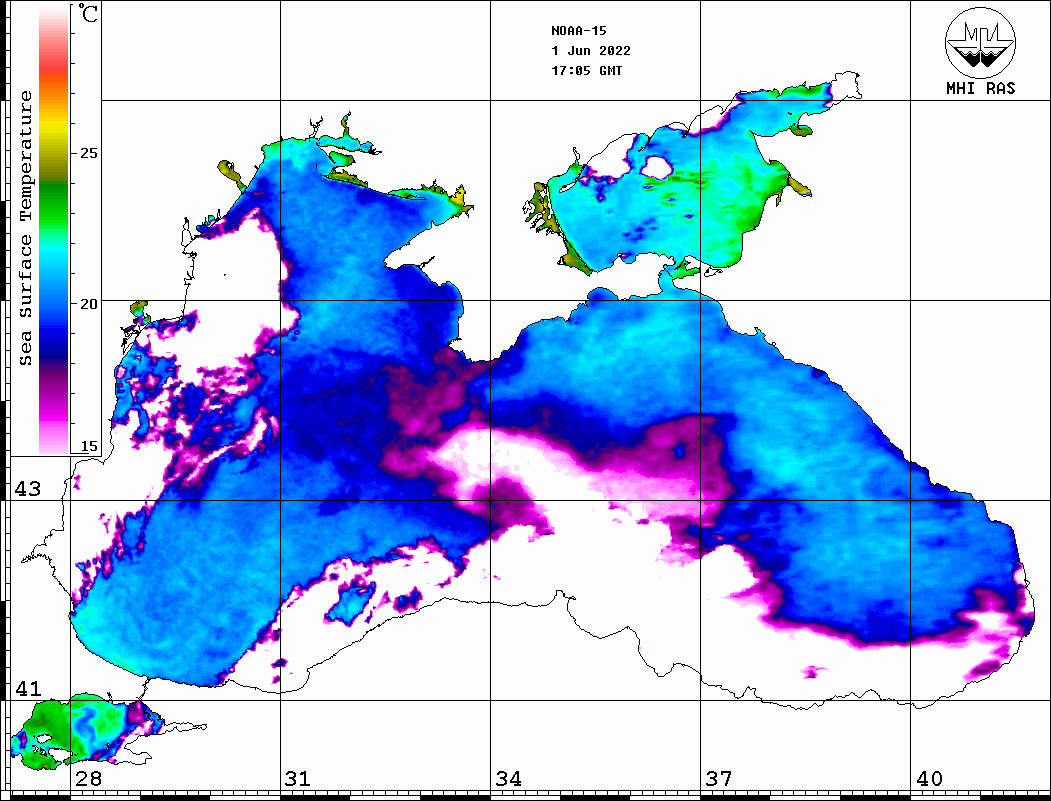This screenshot has width=1051, height=801.
Task: Click the time text 17:05 GMT
Action: 586,70
